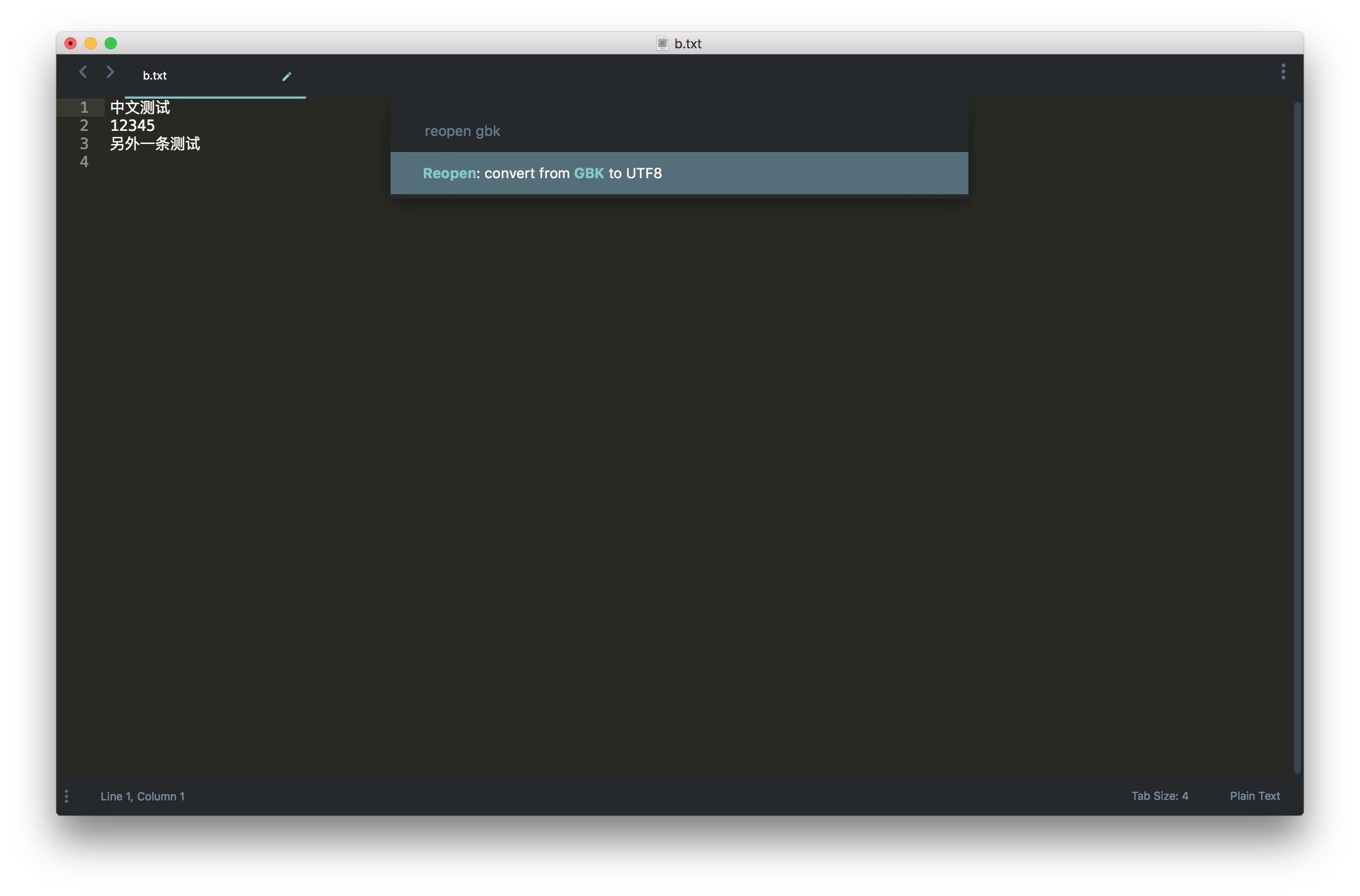This screenshot has height=896, width=1360.
Task: Click line number 2 in the gutter
Action: click(x=84, y=126)
